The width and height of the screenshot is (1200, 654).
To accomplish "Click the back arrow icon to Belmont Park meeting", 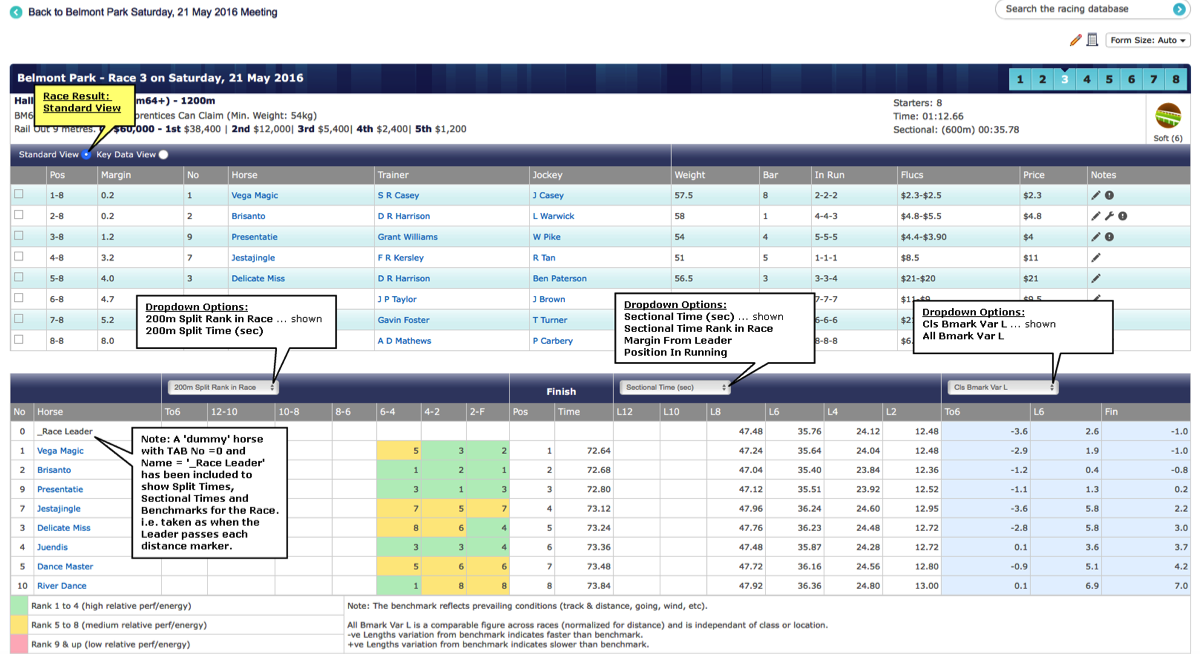I will pyautogui.click(x=15, y=12).
